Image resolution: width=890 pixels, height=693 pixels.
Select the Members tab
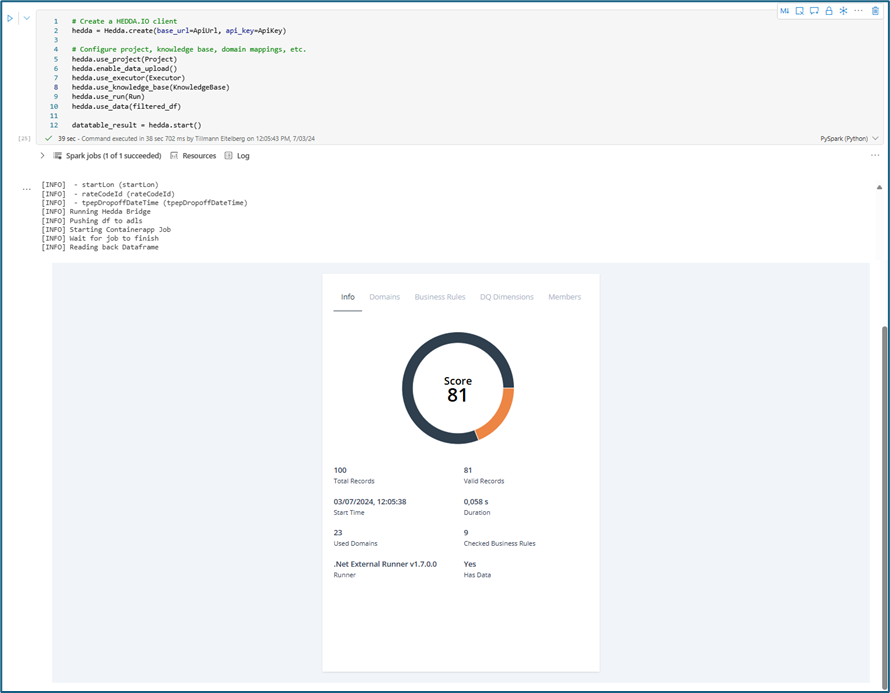(564, 297)
